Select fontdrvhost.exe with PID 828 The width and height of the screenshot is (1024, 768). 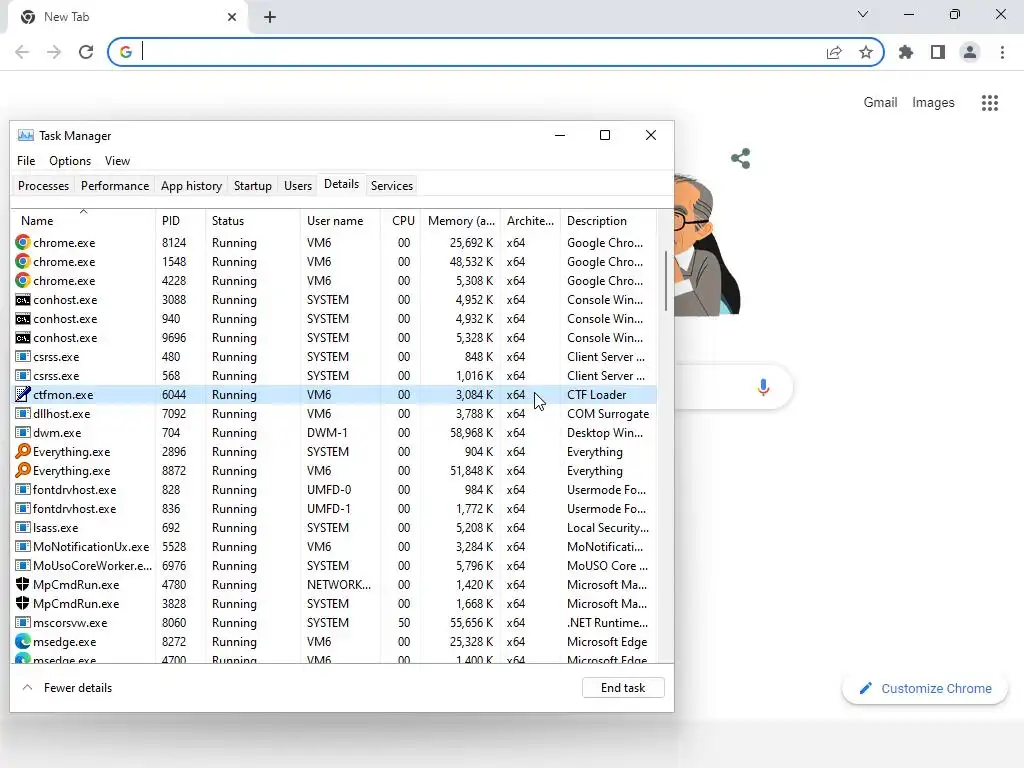pyautogui.click(x=334, y=490)
